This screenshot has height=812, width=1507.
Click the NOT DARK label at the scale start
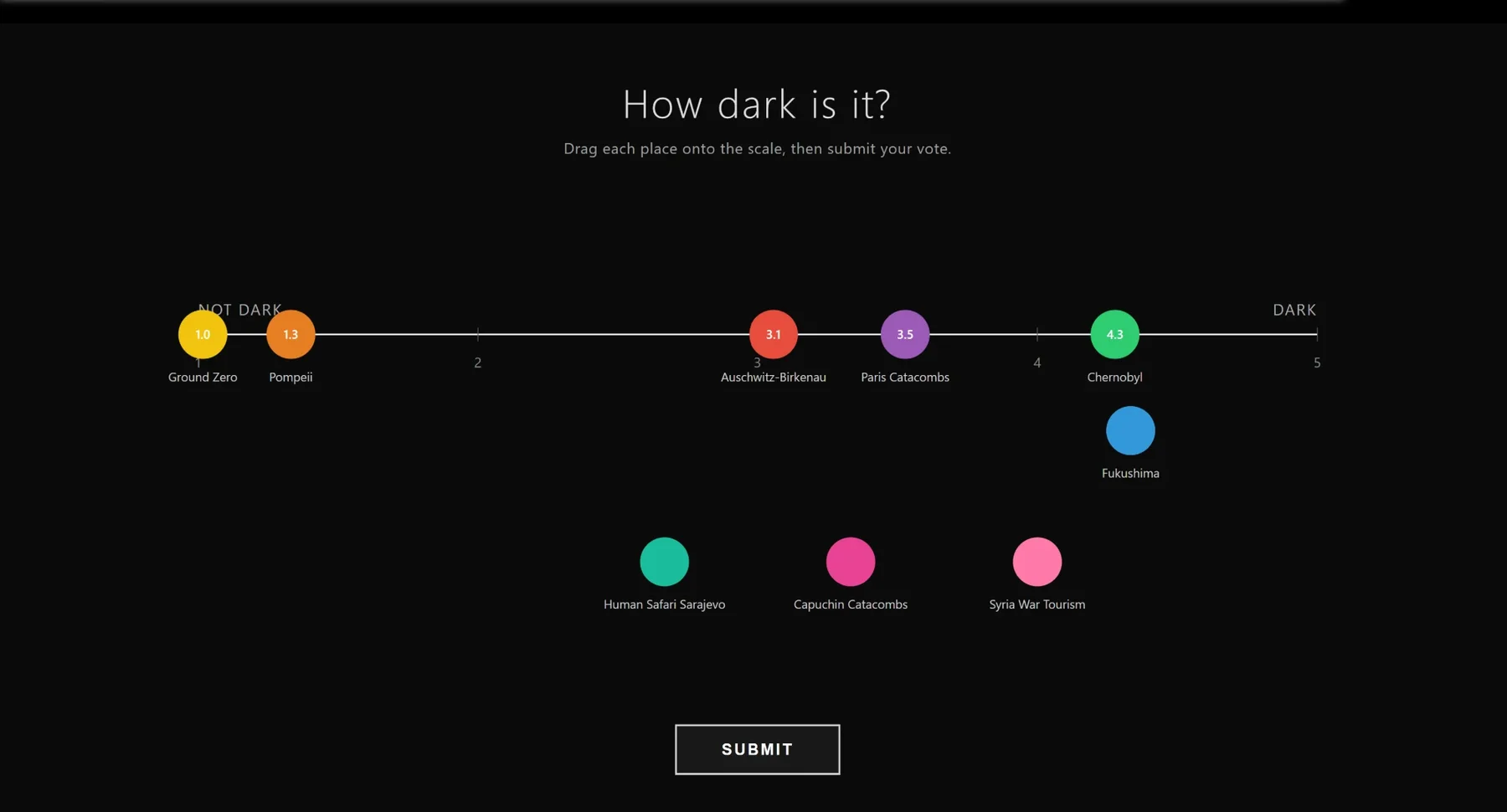240,310
